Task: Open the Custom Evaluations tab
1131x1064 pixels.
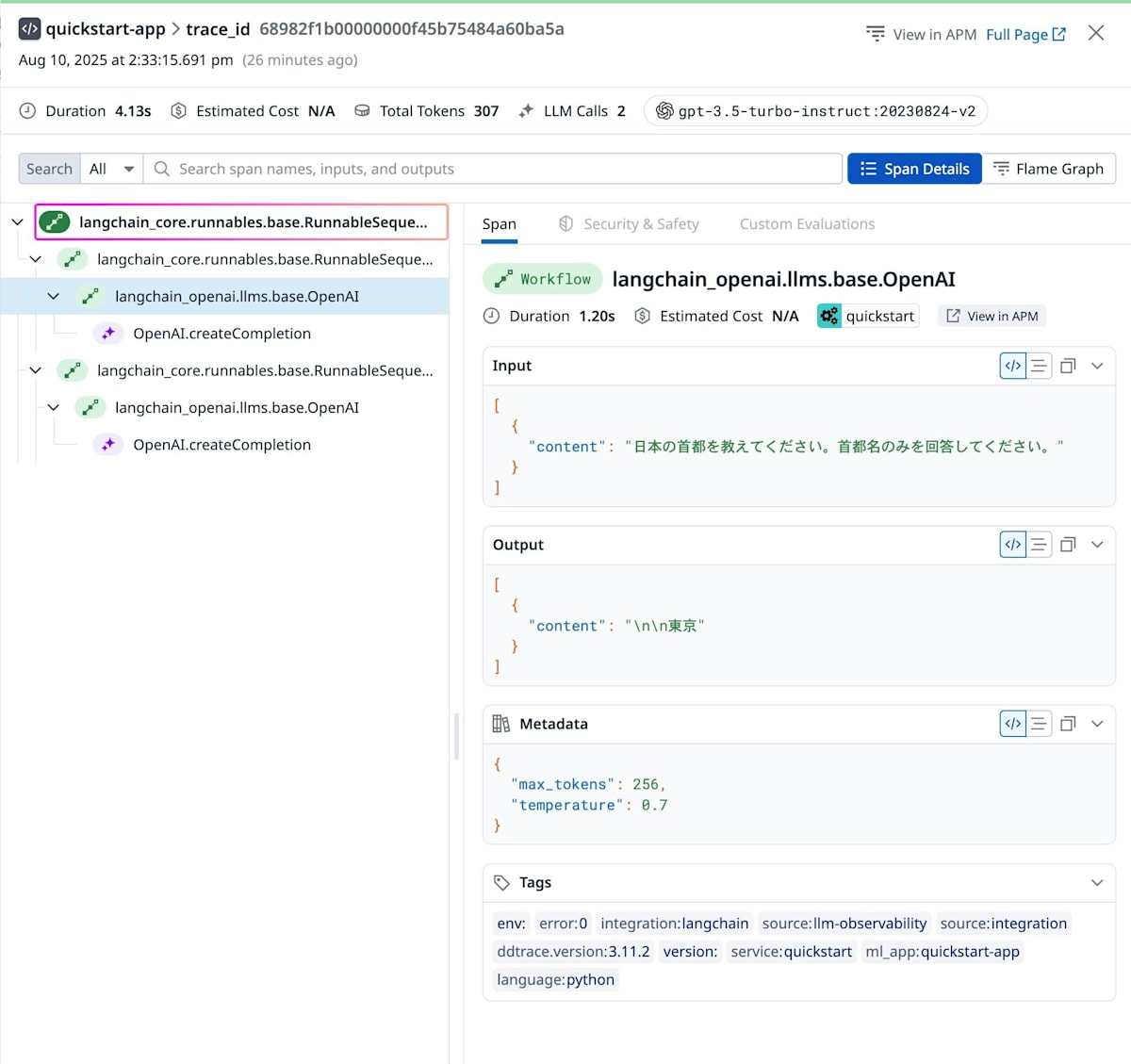Action: click(807, 223)
